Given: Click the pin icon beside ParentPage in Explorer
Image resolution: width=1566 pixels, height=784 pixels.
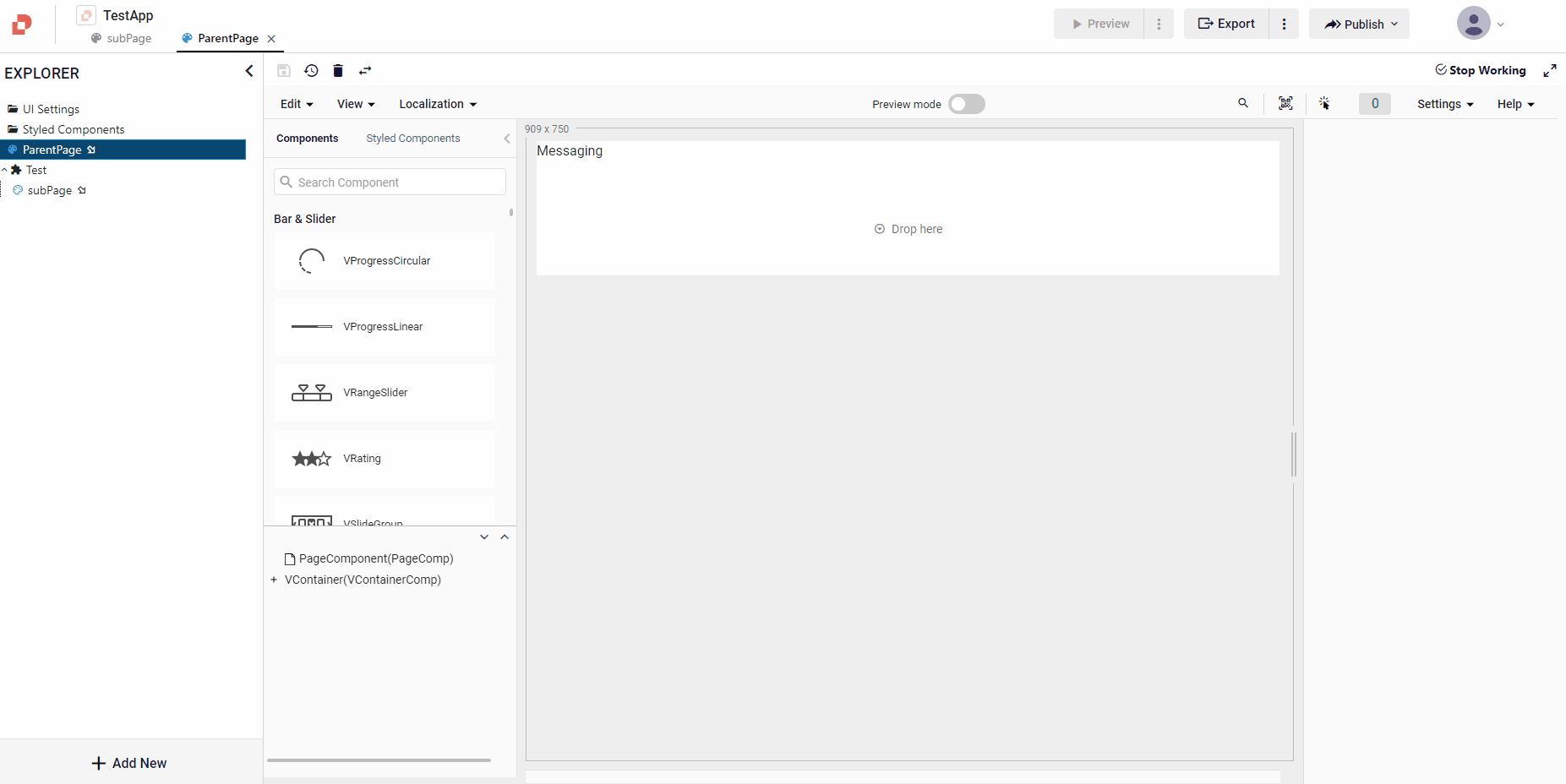Looking at the screenshot, I should 91,150.
